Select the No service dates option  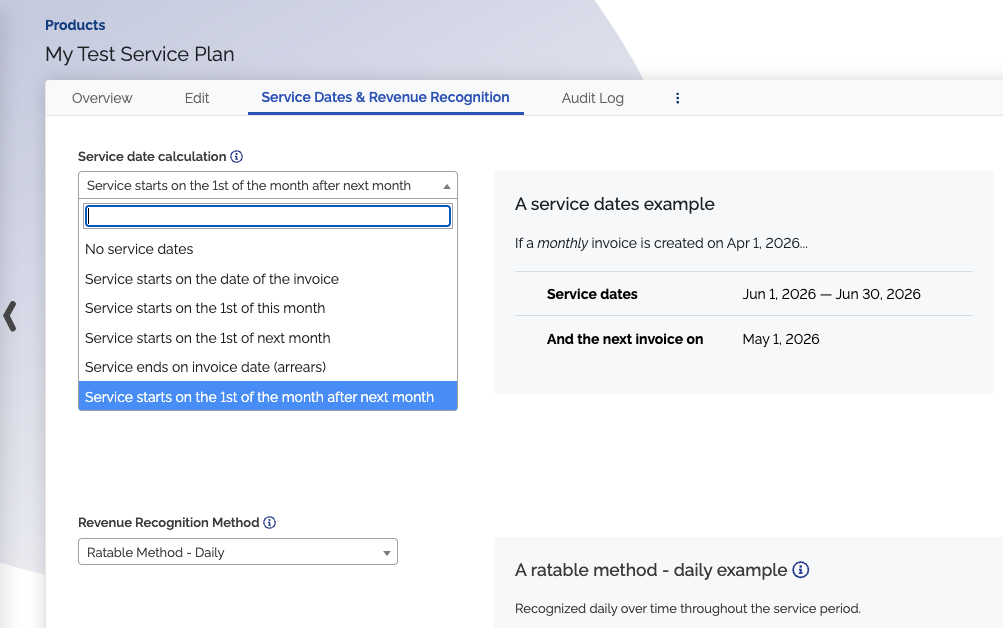[139, 249]
